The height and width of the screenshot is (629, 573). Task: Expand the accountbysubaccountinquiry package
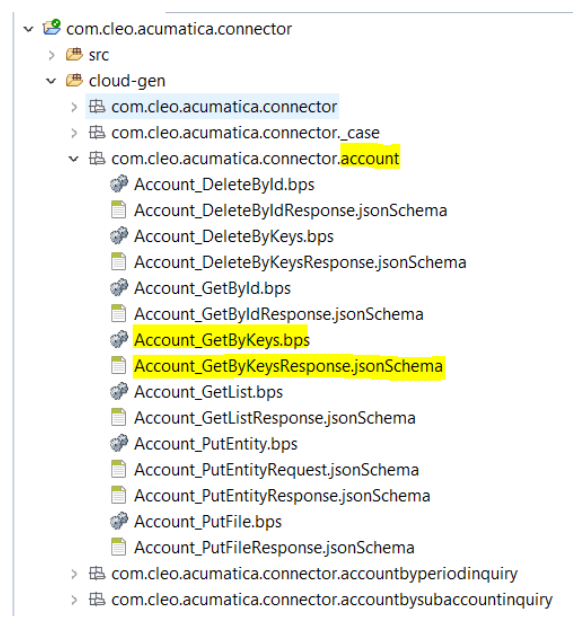pos(74,600)
